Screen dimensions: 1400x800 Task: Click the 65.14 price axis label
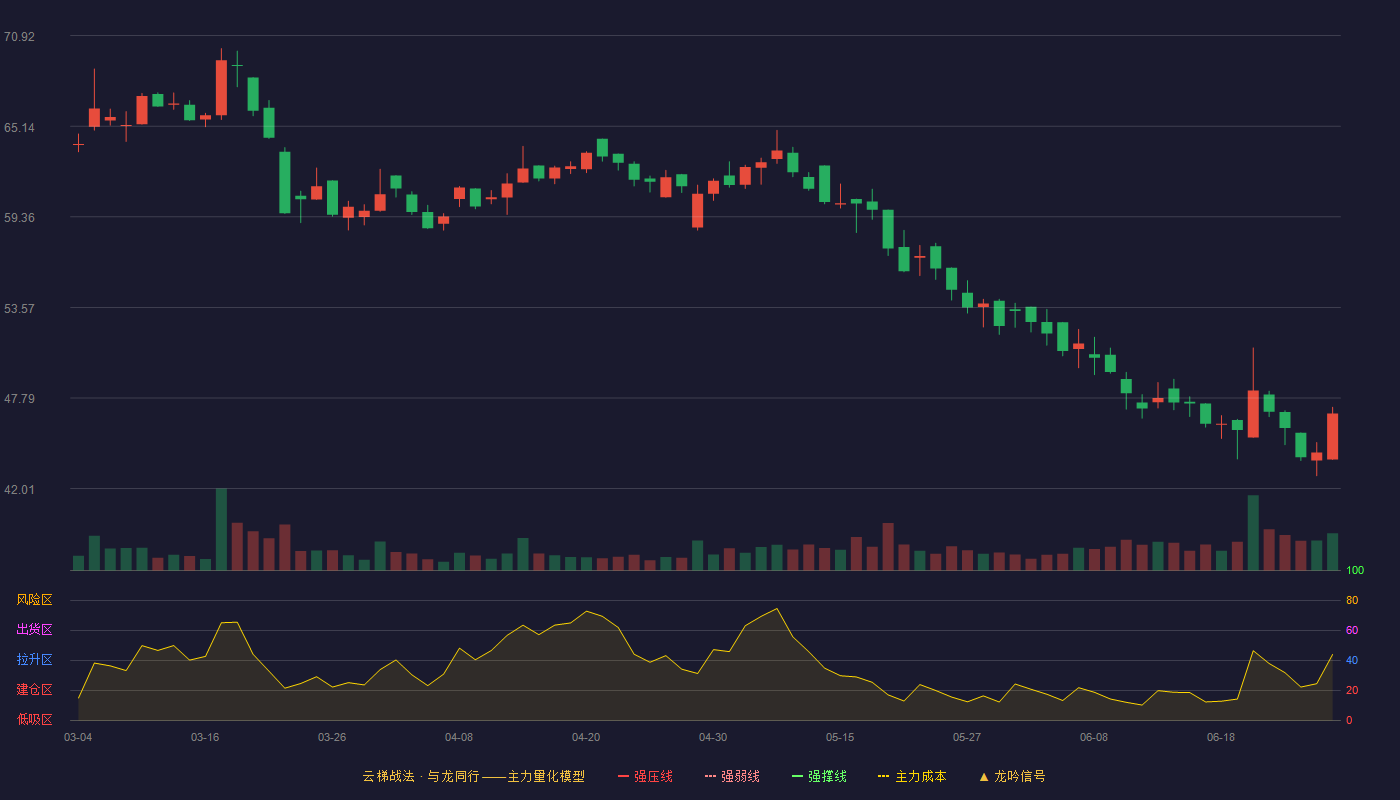coord(19,128)
